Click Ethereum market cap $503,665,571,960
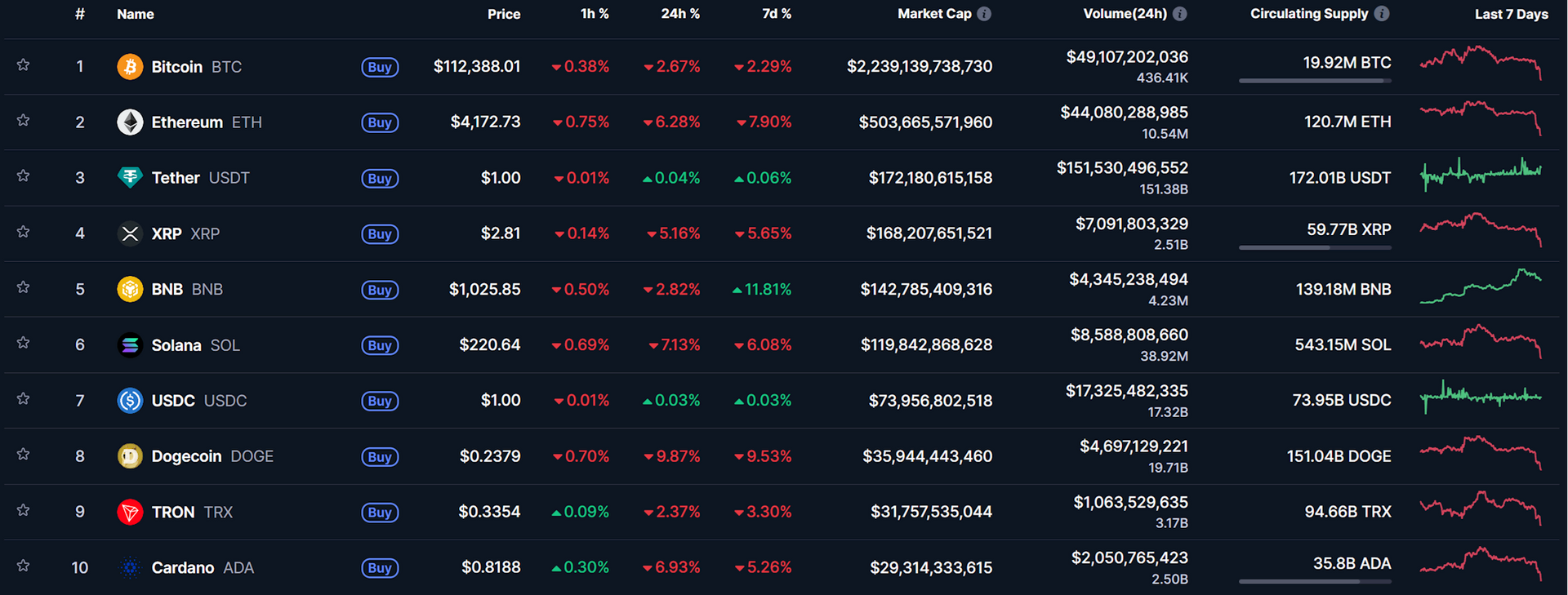Viewport: 1568px width, 595px height. [x=925, y=122]
